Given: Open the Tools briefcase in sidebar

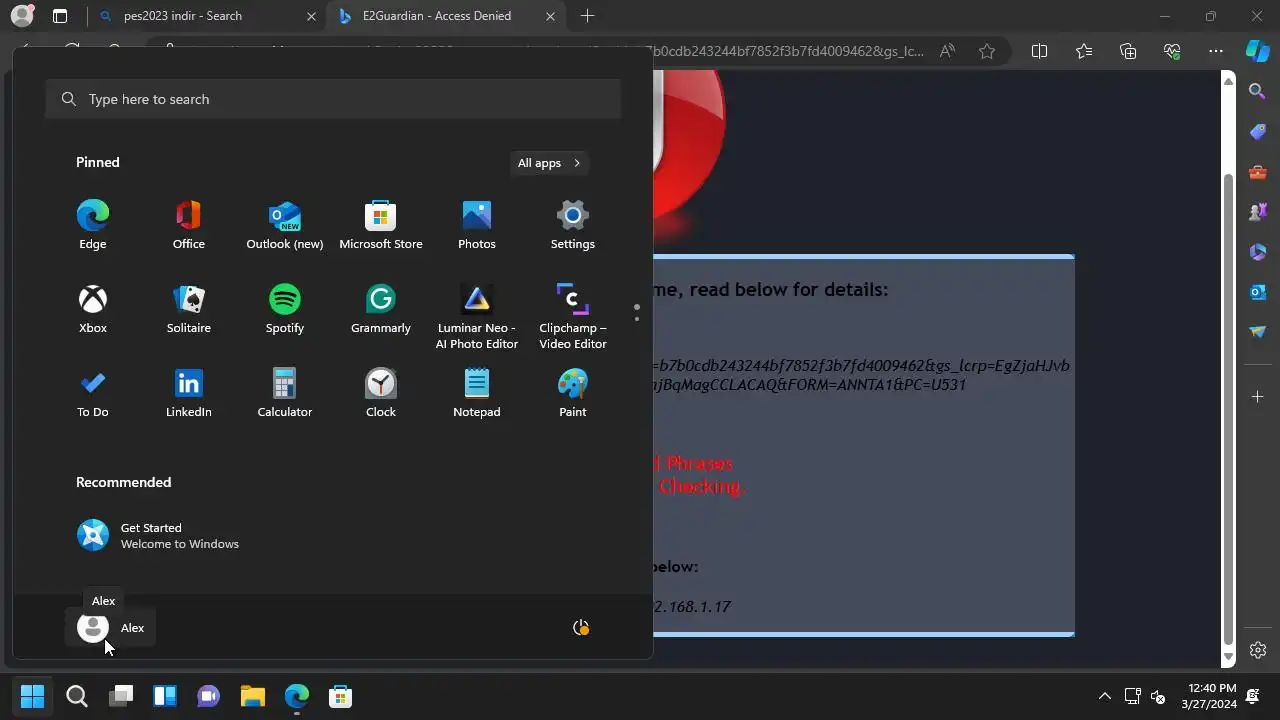Looking at the screenshot, I should point(1258,172).
